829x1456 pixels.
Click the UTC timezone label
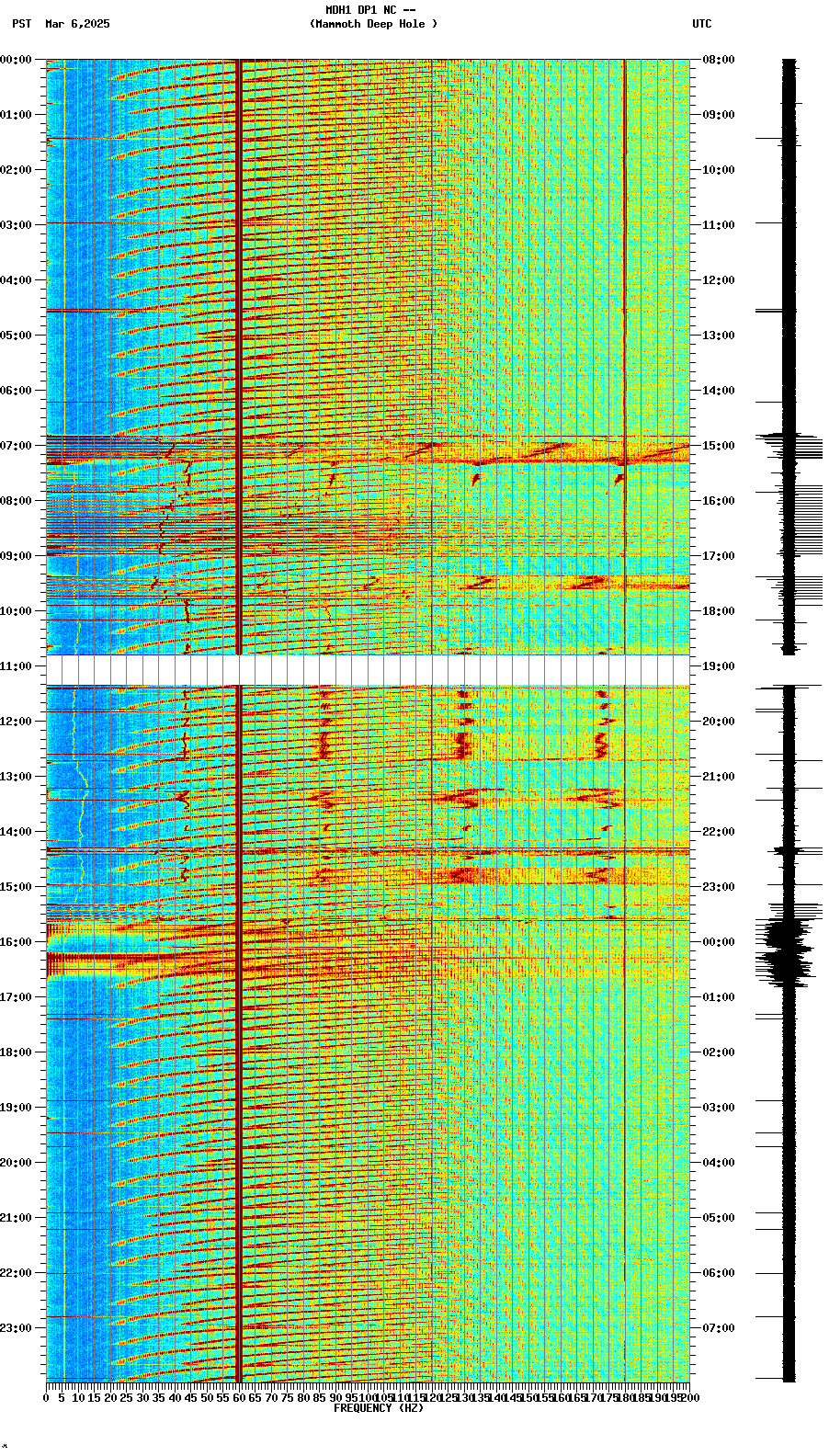[702, 24]
